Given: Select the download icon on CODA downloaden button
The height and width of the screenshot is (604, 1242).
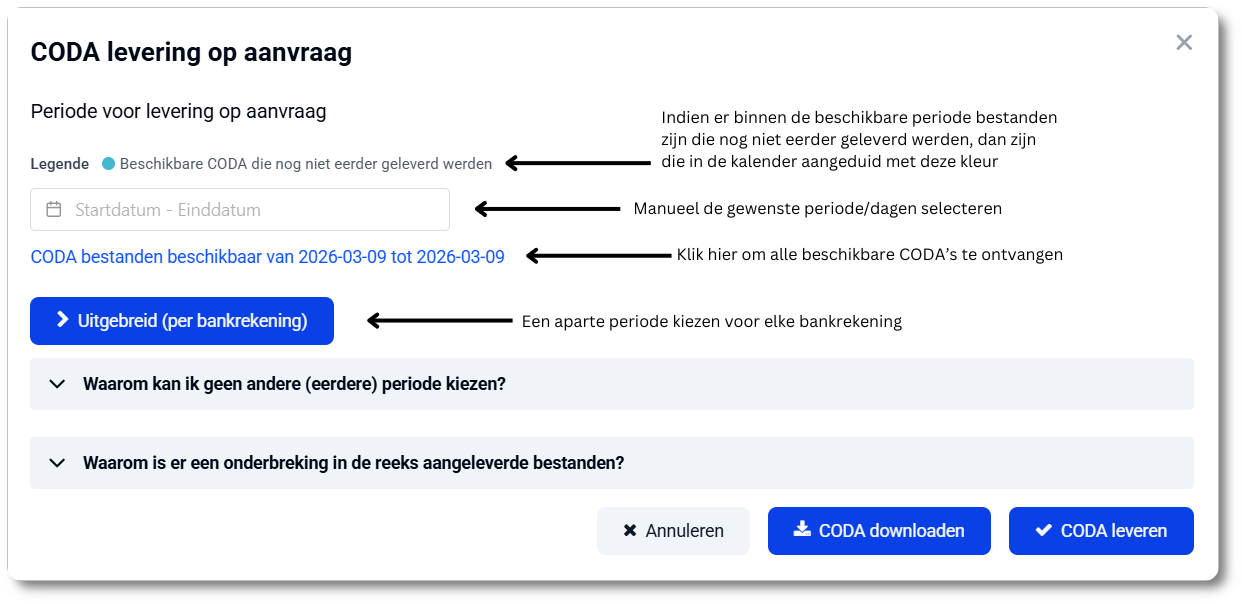Looking at the screenshot, I should [x=803, y=530].
